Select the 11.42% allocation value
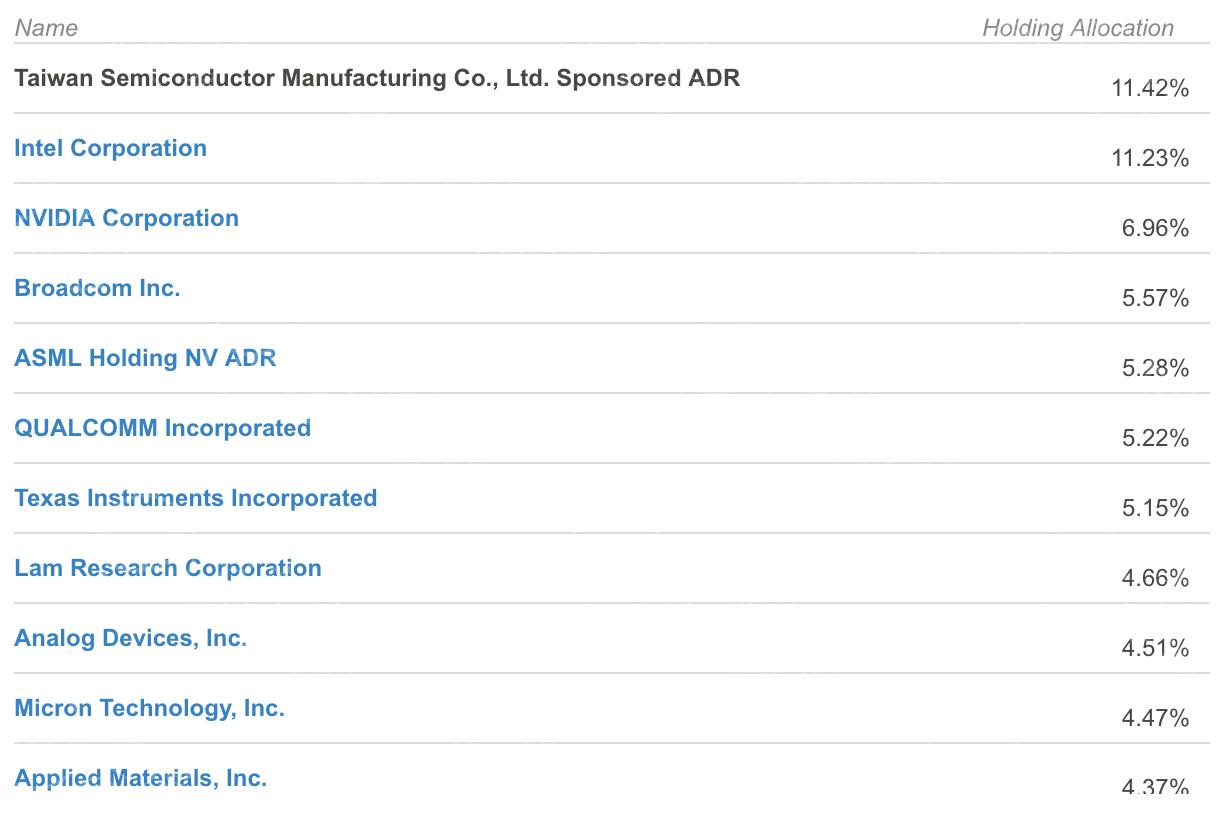The image size is (1226, 820). 1150,88
